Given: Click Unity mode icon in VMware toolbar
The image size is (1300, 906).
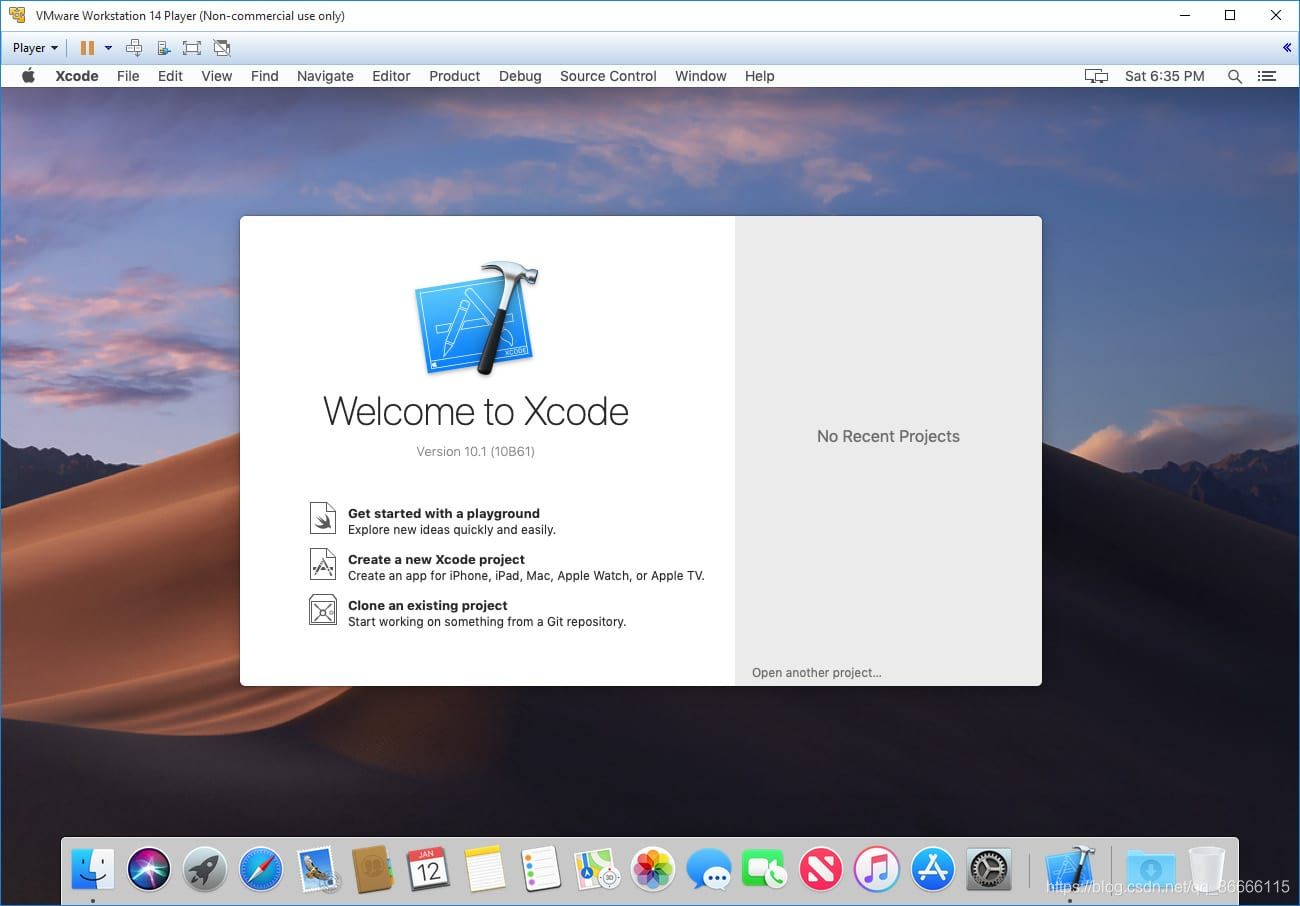Looking at the screenshot, I should tap(219, 47).
